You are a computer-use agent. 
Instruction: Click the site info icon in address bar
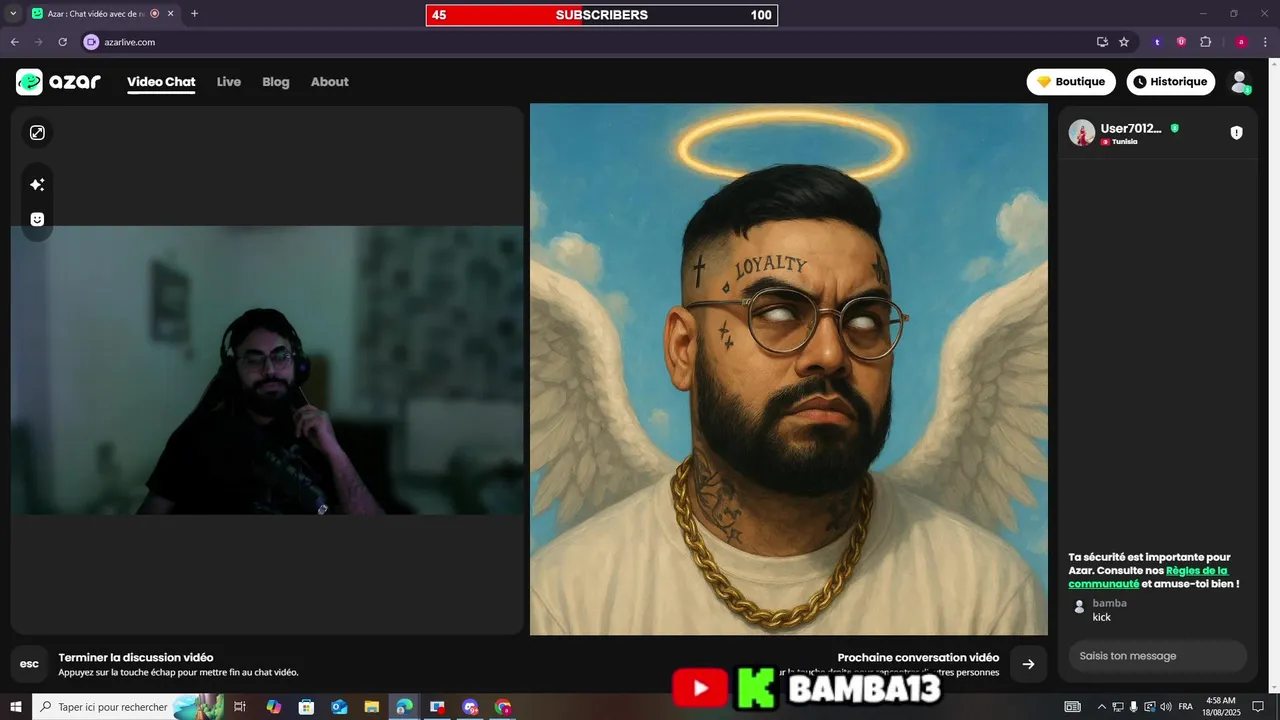(91, 42)
